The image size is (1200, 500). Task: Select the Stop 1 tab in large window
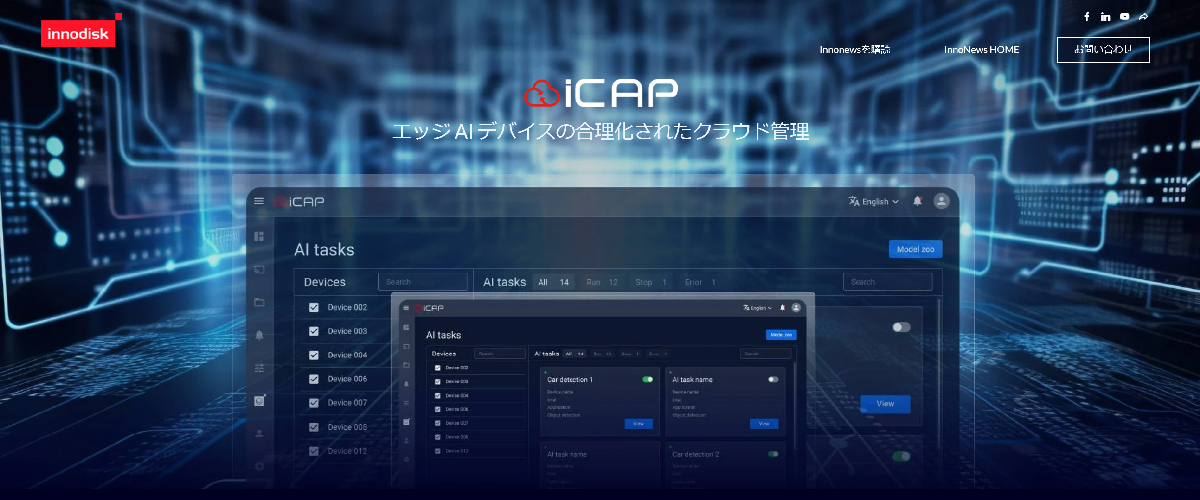tap(651, 282)
